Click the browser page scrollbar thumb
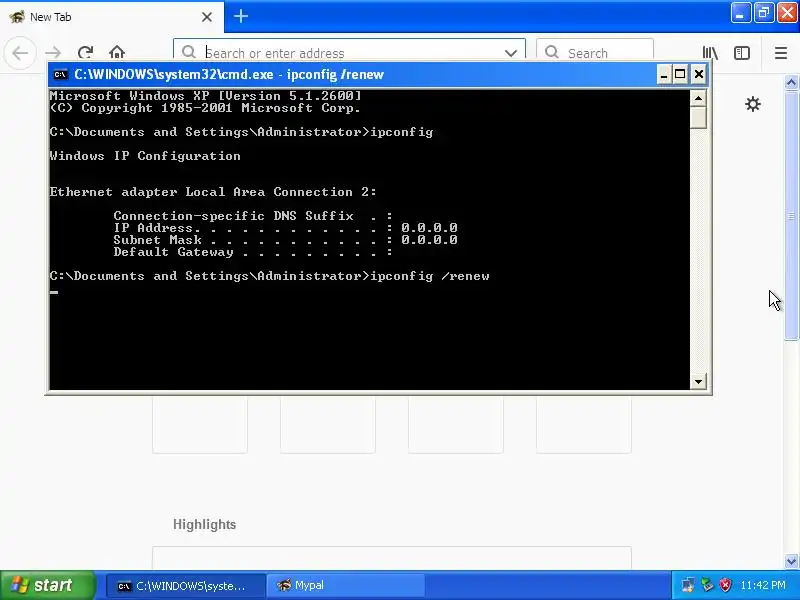This screenshot has width=800, height=600. 791,216
